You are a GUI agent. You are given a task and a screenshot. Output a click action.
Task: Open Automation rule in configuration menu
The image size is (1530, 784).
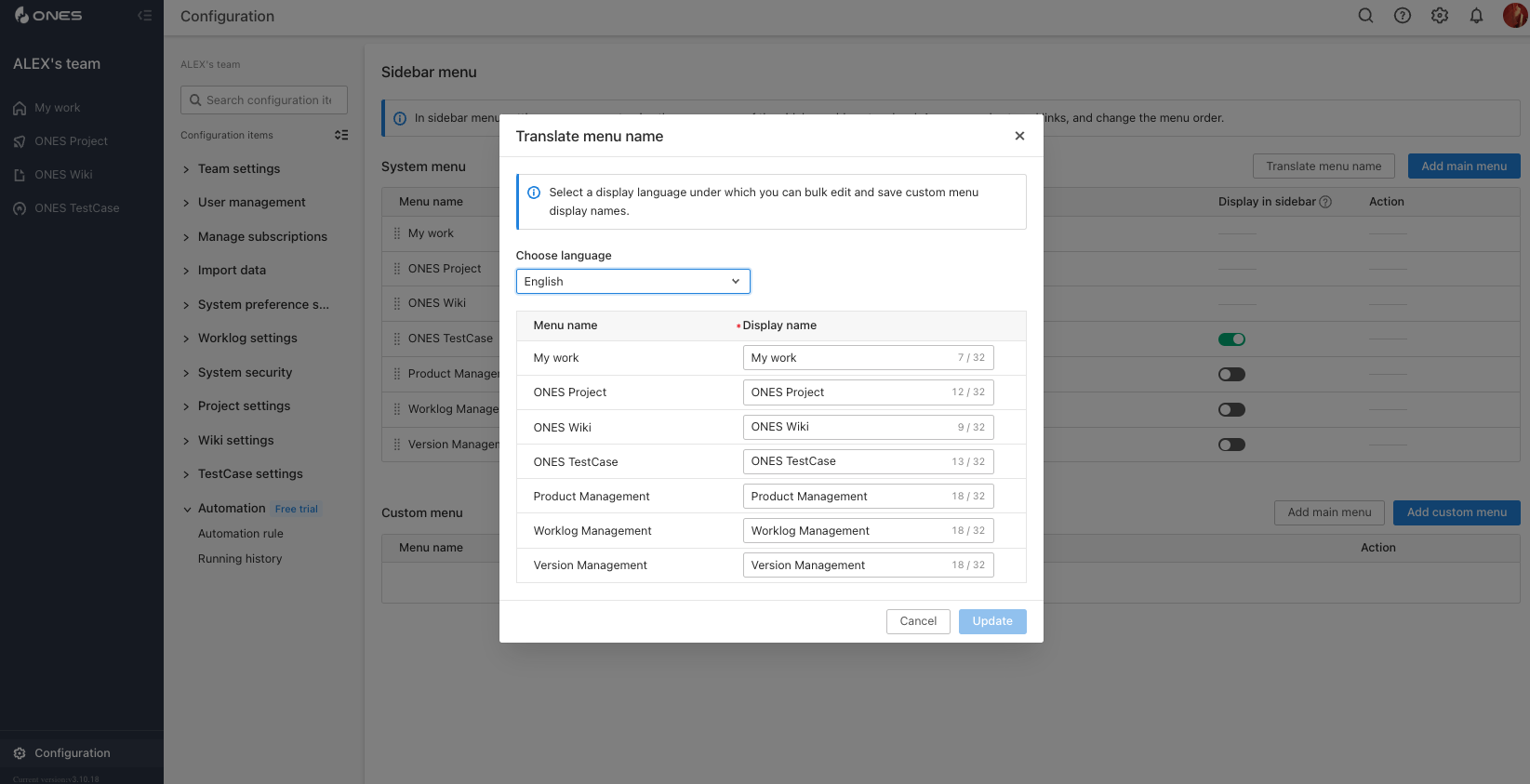click(x=241, y=534)
